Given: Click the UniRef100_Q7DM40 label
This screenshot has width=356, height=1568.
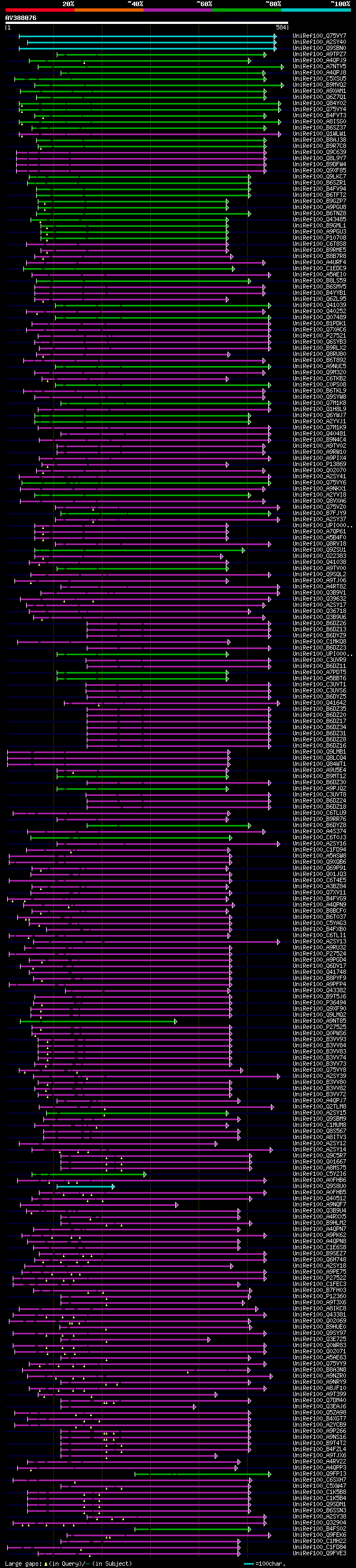Looking at the screenshot, I should click(x=319, y=1401).
